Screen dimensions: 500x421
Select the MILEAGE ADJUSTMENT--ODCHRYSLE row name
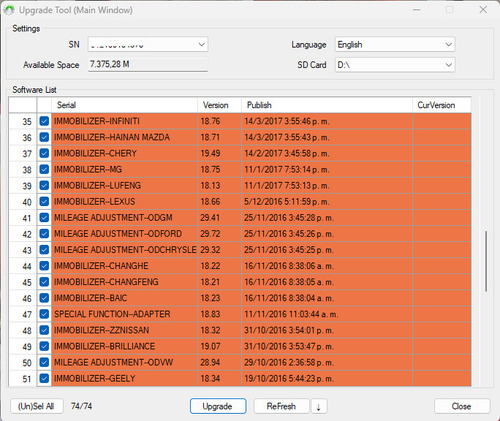point(125,250)
